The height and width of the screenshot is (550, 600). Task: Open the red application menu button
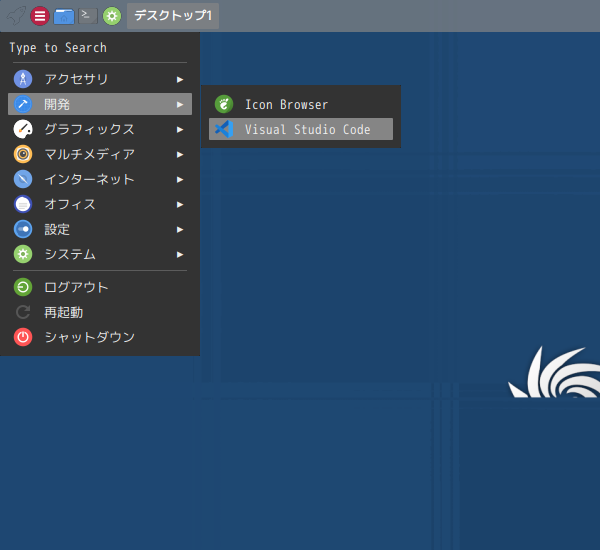pos(40,16)
